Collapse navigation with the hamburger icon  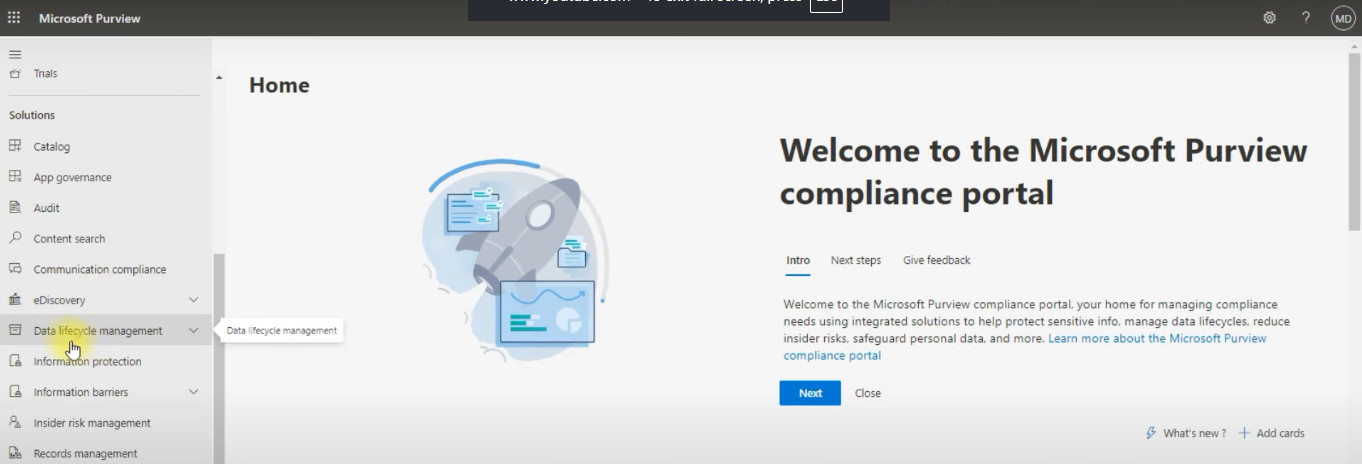[x=15, y=54]
